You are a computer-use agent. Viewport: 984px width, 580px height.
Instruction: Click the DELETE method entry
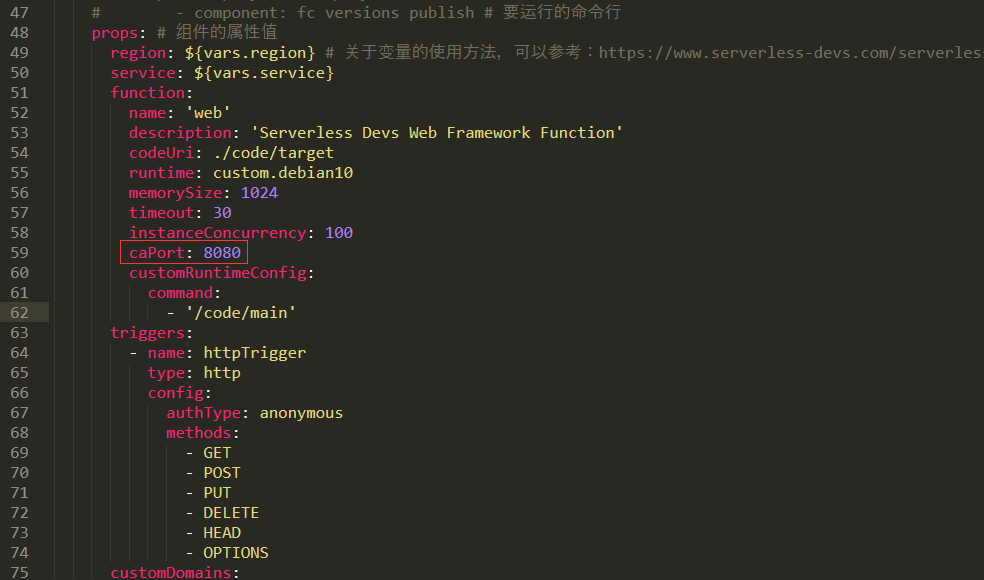tap(231, 513)
